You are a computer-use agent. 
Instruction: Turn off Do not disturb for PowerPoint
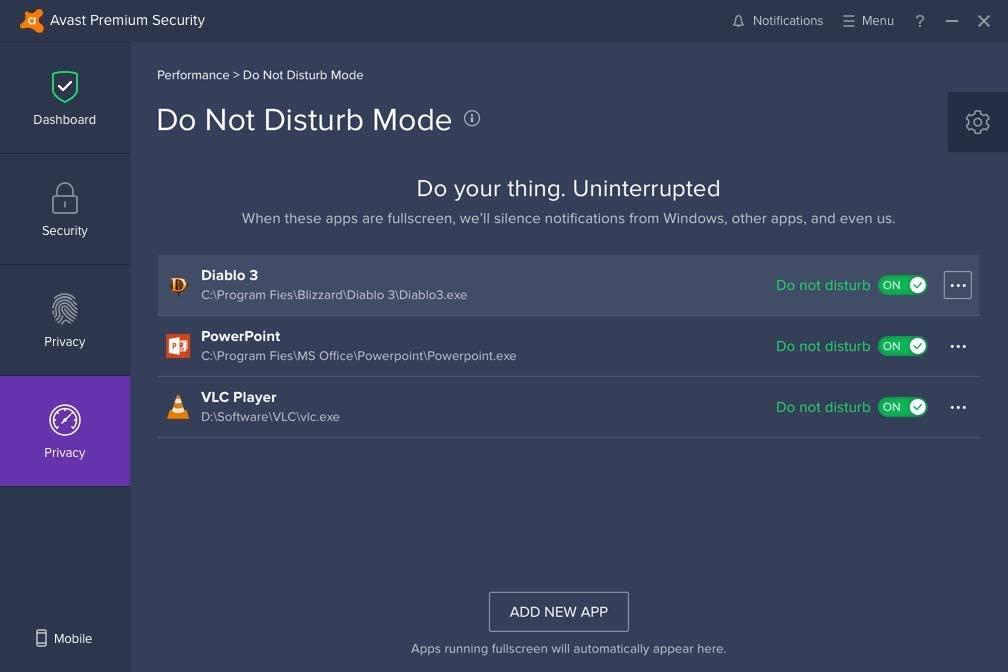pyautogui.click(x=901, y=346)
